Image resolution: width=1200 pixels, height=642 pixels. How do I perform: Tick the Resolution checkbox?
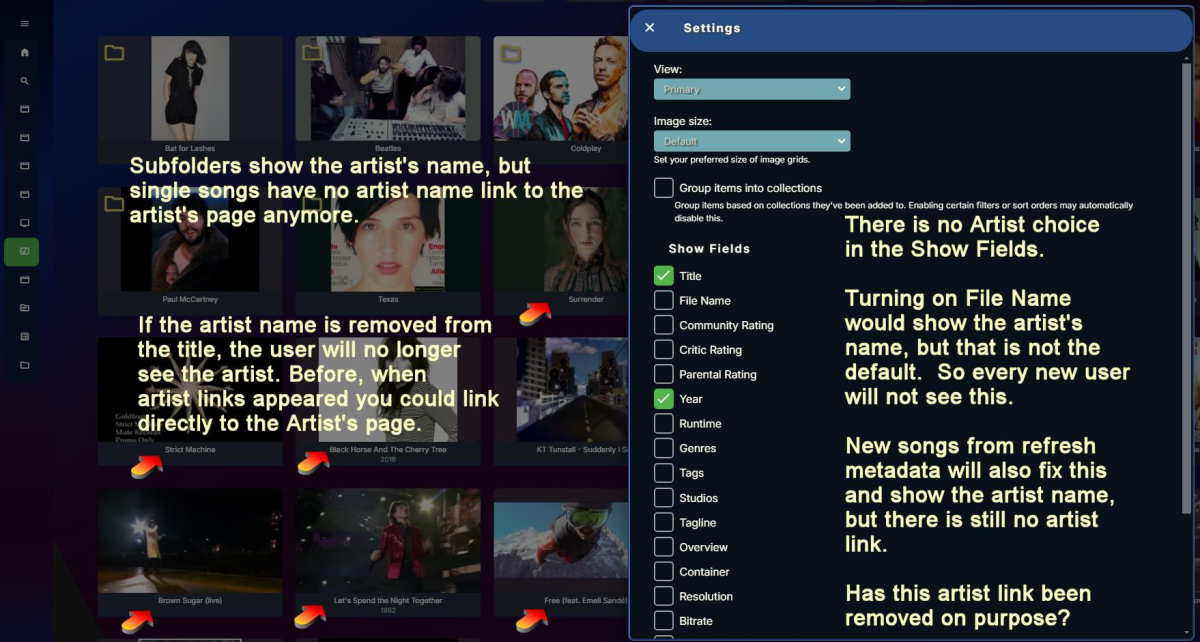tap(664, 596)
